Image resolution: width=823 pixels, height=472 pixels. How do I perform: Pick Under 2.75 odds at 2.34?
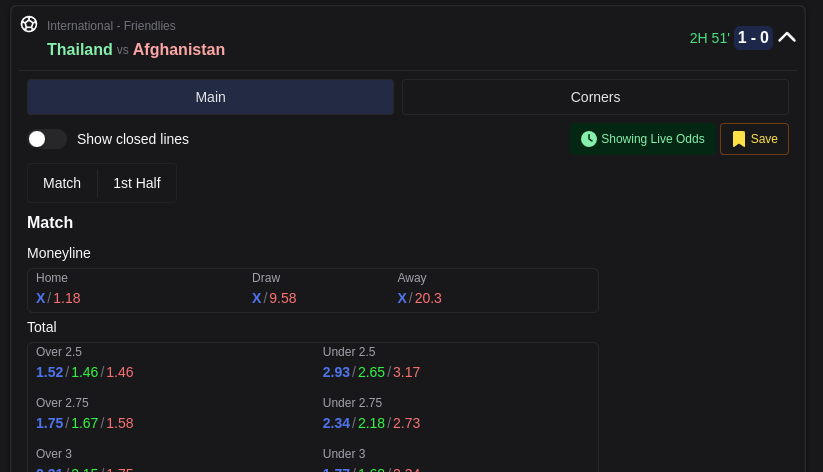click(x=336, y=423)
